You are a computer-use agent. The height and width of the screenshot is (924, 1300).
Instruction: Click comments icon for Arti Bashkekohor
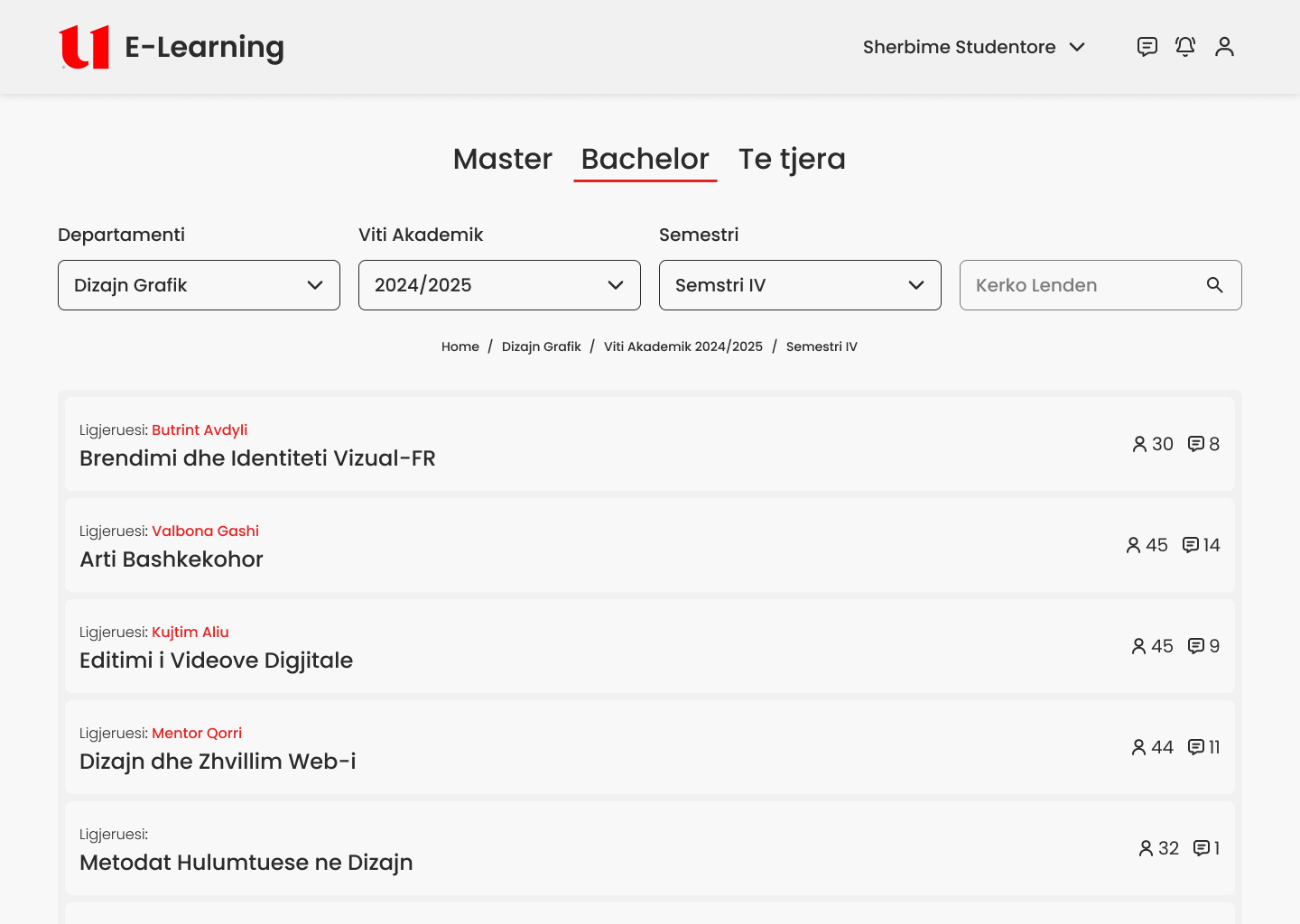point(1191,545)
